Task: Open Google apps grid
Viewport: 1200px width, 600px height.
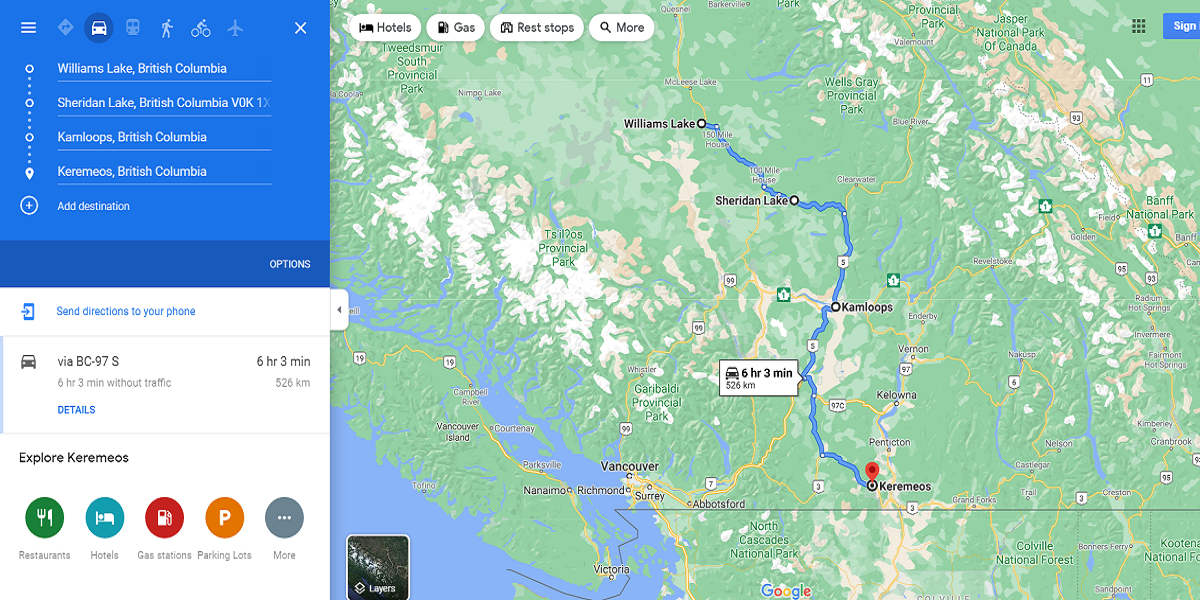Action: 1138,27
